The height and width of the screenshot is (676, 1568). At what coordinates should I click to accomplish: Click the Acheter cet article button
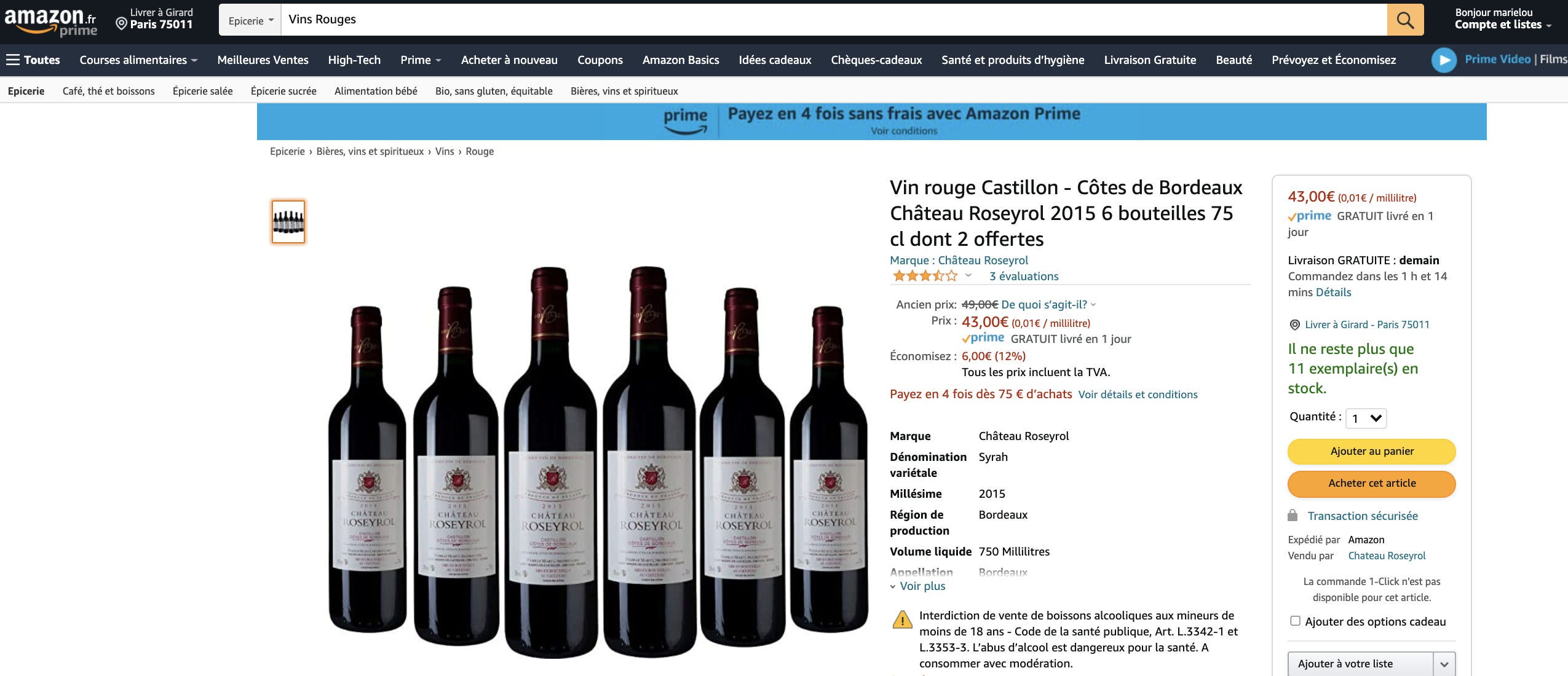coord(1372,483)
